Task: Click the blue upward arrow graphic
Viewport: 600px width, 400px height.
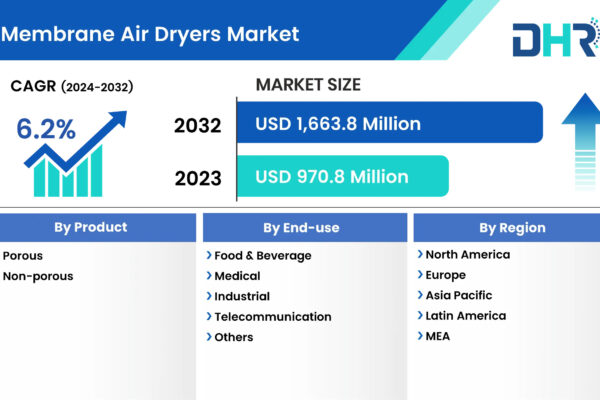Action: click(x=582, y=142)
